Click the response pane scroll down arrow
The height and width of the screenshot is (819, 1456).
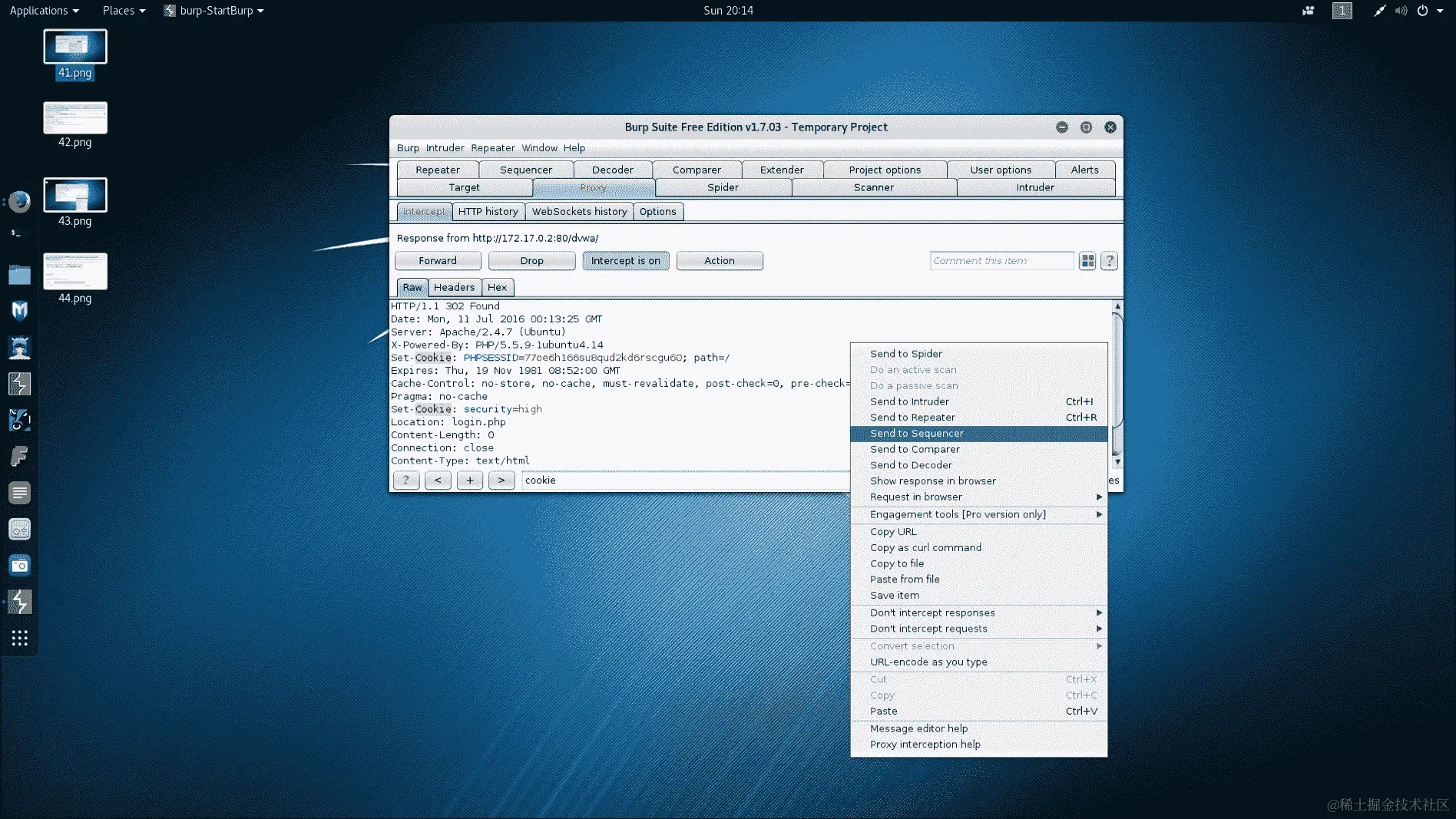[x=1117, y=462]
